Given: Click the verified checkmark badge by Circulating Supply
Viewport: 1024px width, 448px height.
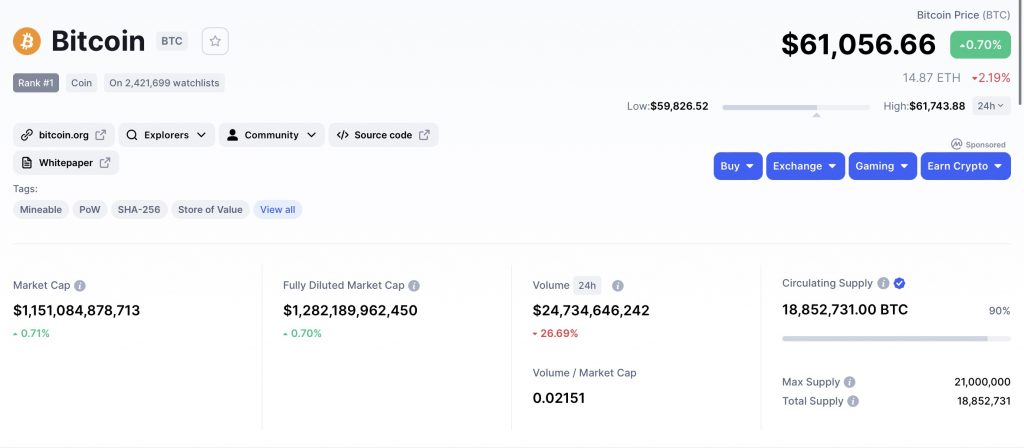Looking at the screenshot, I should point(900,283).
